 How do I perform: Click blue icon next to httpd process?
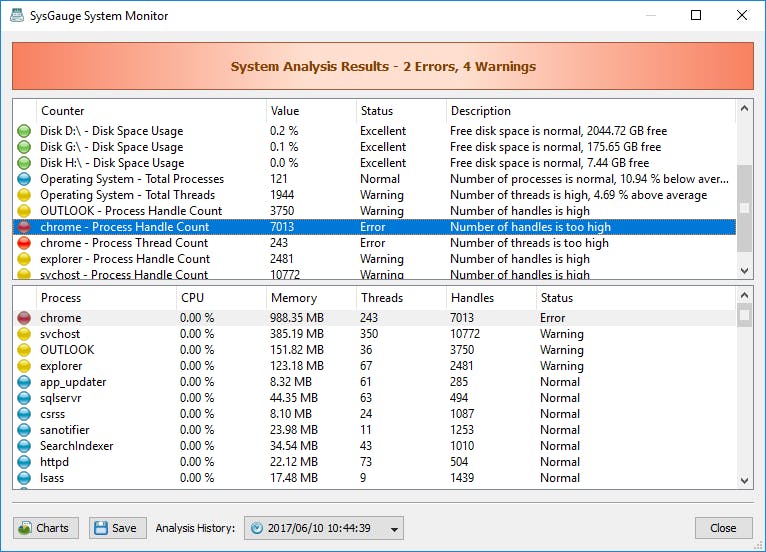24,462
